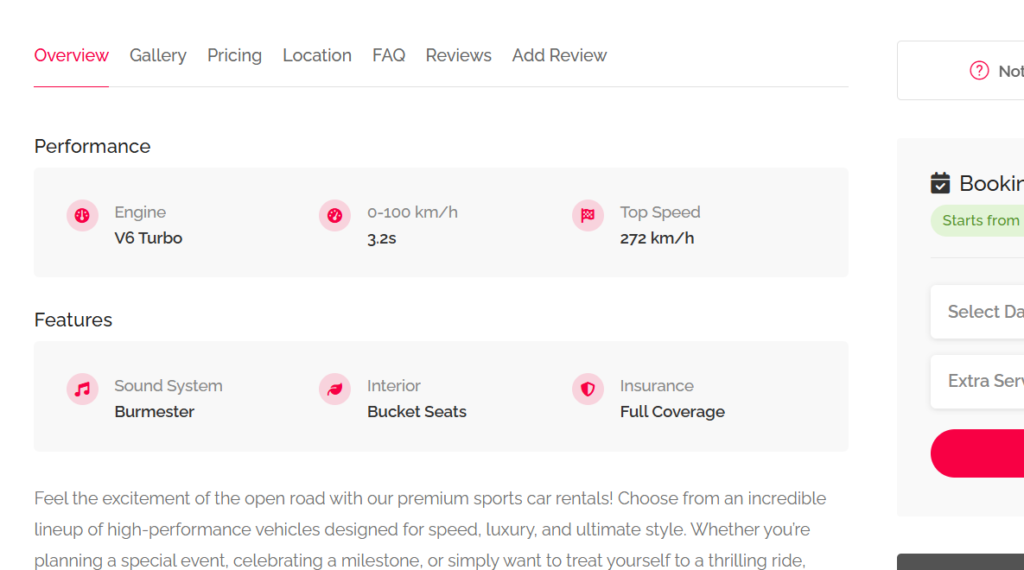Open the FAQ tab
The width and height of the screenshot is (1024, 570).
click(388, 56)
